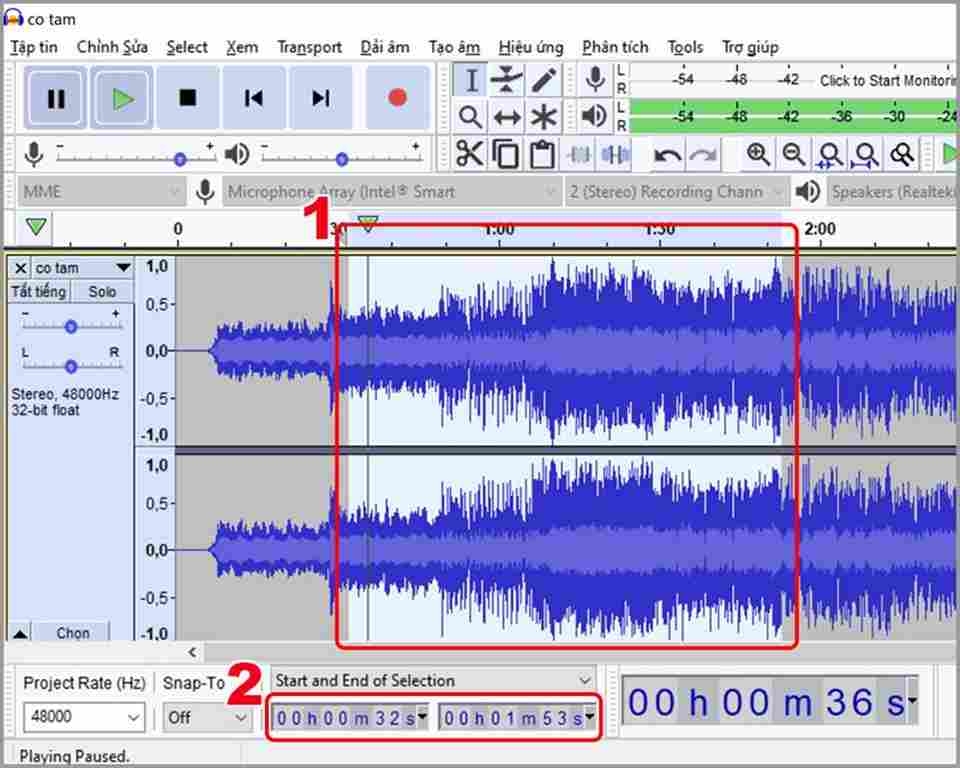The height and width of the screenshot is (768, 960).
Task: Enable Solo on the co tam track
Action: pyautogui.click(x=100, y=291)
